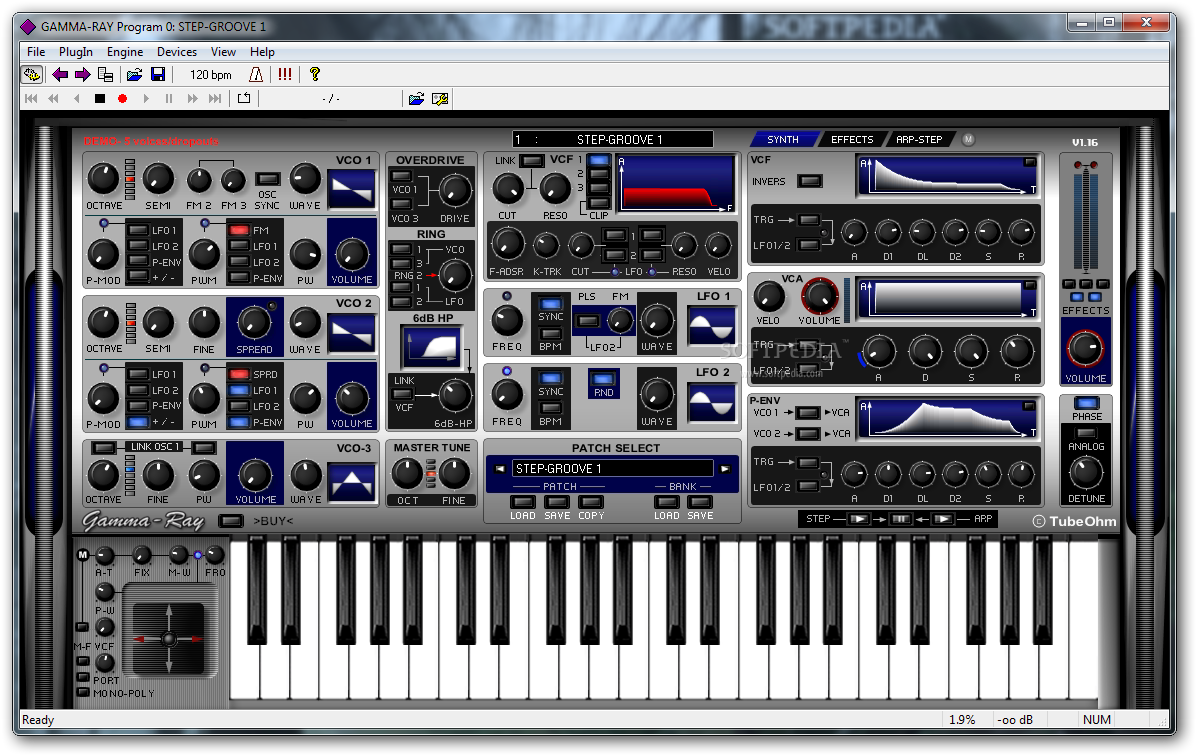Toggle LFO 1 SYNC switch
Viewport: 1197px width, 756px height.
click(x=550, y=304)
